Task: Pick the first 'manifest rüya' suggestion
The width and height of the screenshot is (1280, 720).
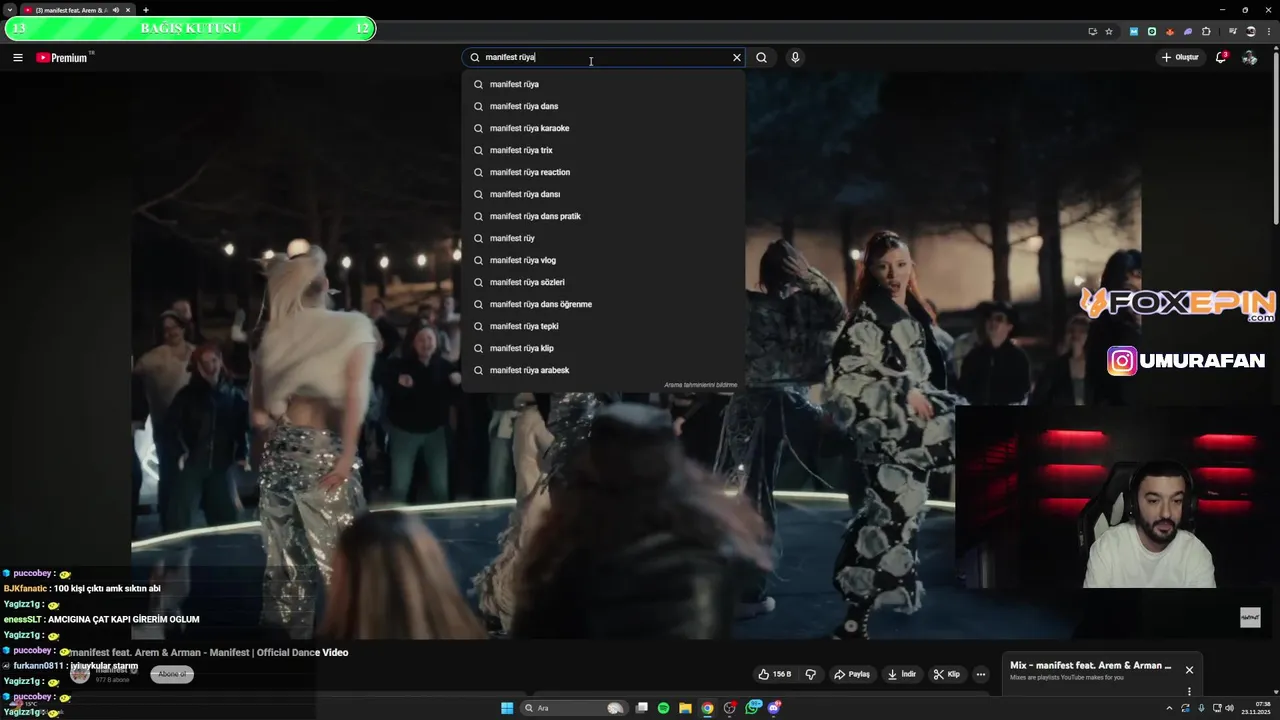Action: click(603, 84)
